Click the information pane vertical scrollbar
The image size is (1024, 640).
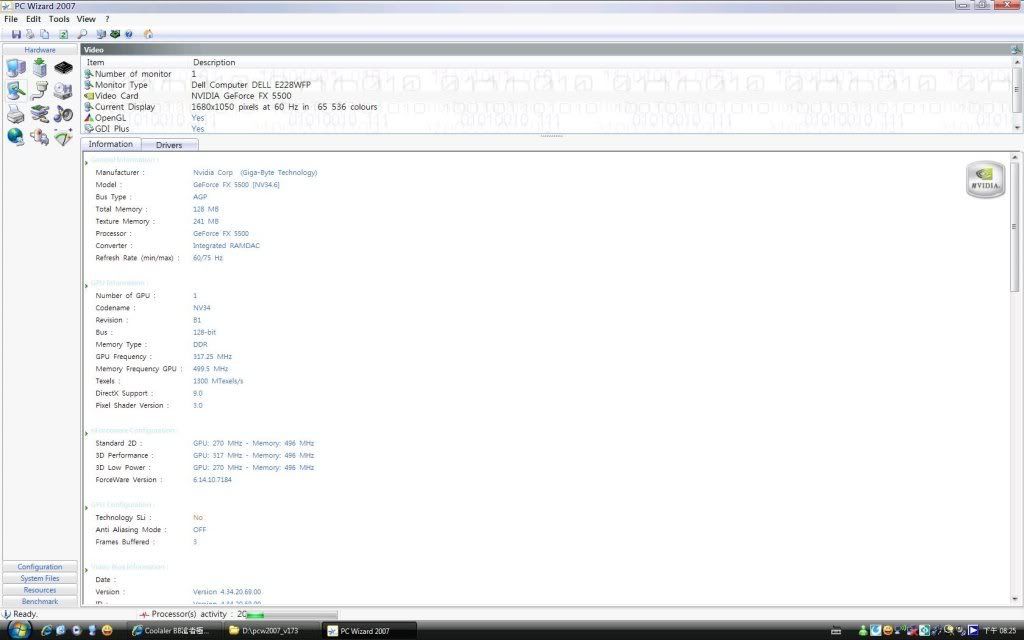tap(1015, 379)
